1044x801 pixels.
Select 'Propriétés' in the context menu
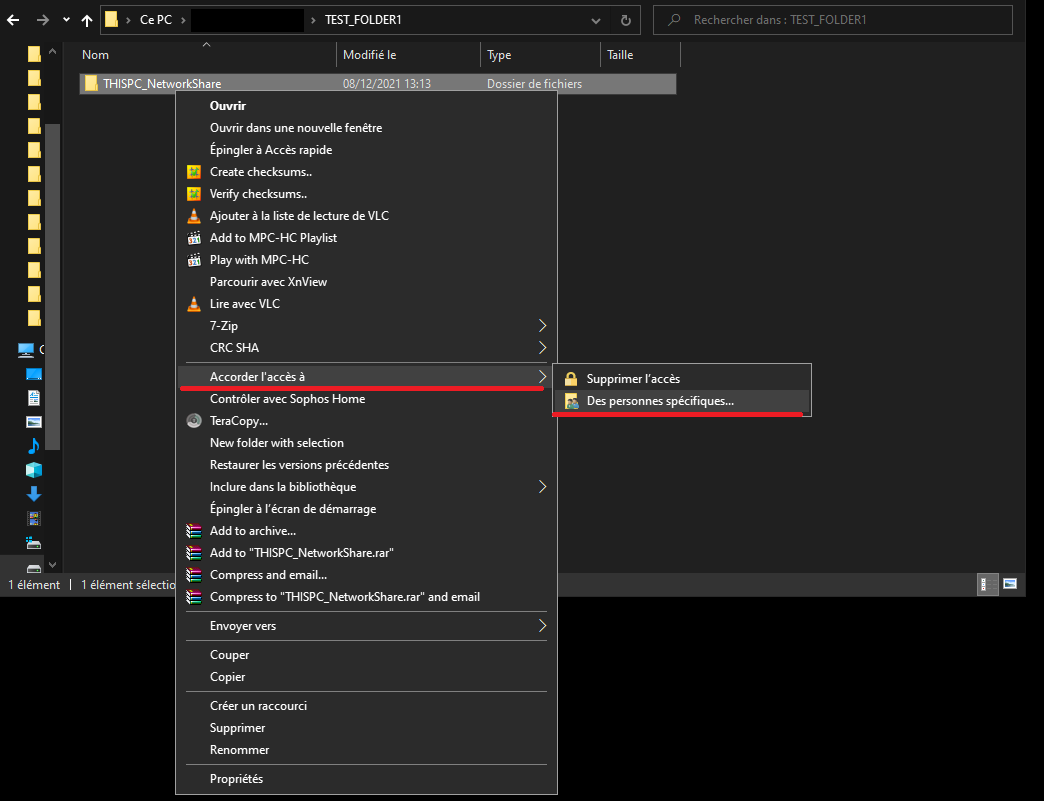coord(236,779)
